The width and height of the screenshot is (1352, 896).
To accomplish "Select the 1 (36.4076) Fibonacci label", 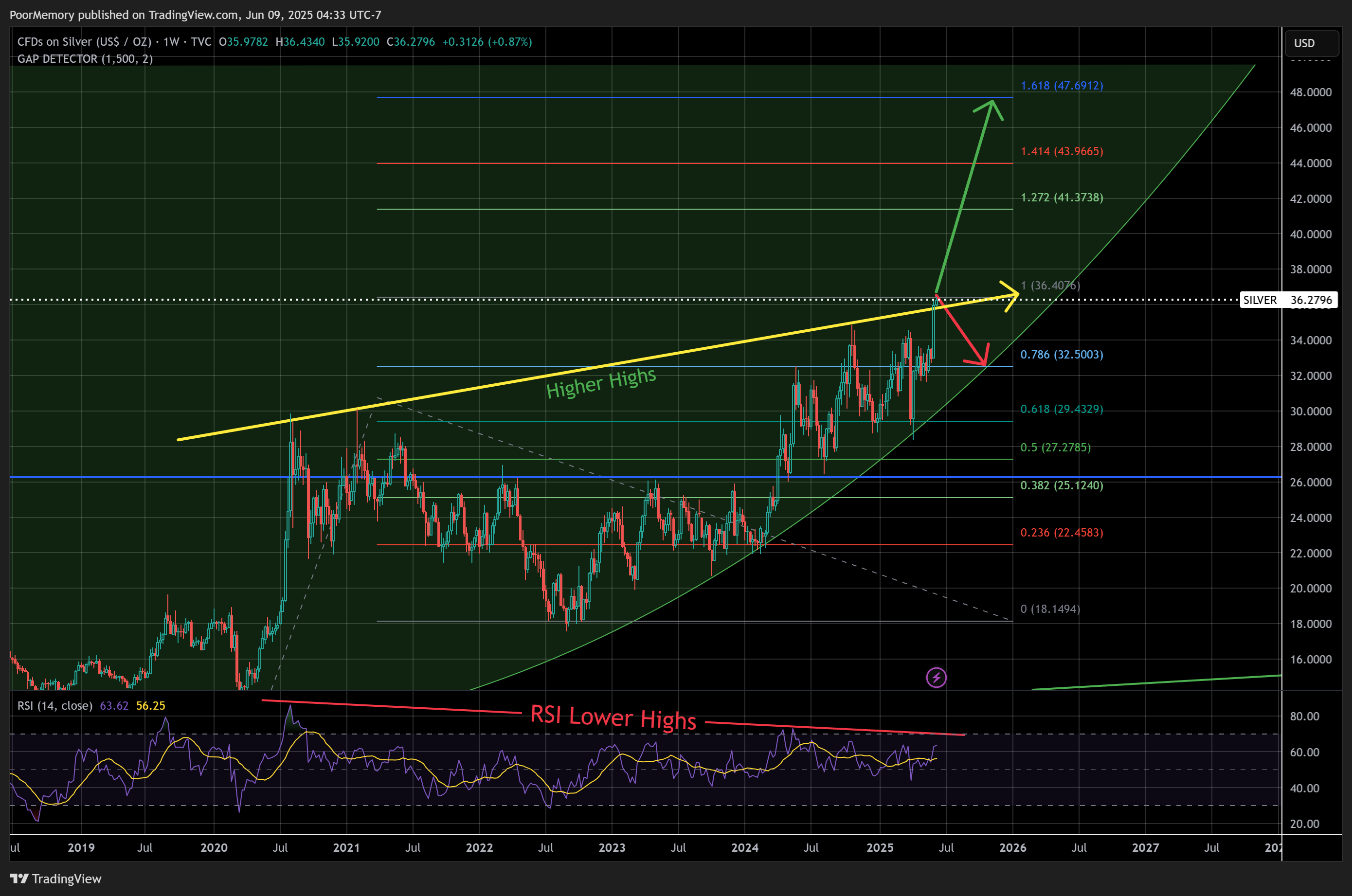I will tap(1050, 285).
